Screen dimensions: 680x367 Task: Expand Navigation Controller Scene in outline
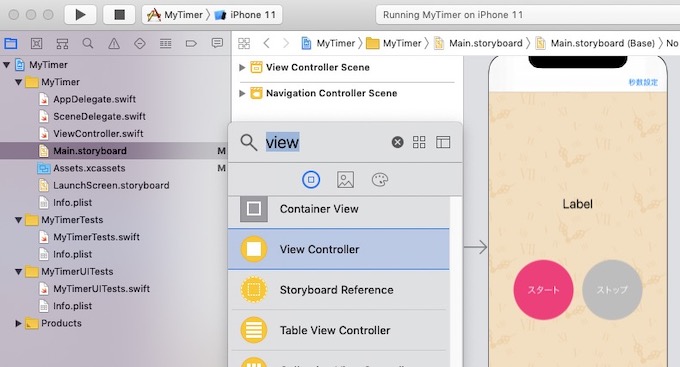click(242, 93)
